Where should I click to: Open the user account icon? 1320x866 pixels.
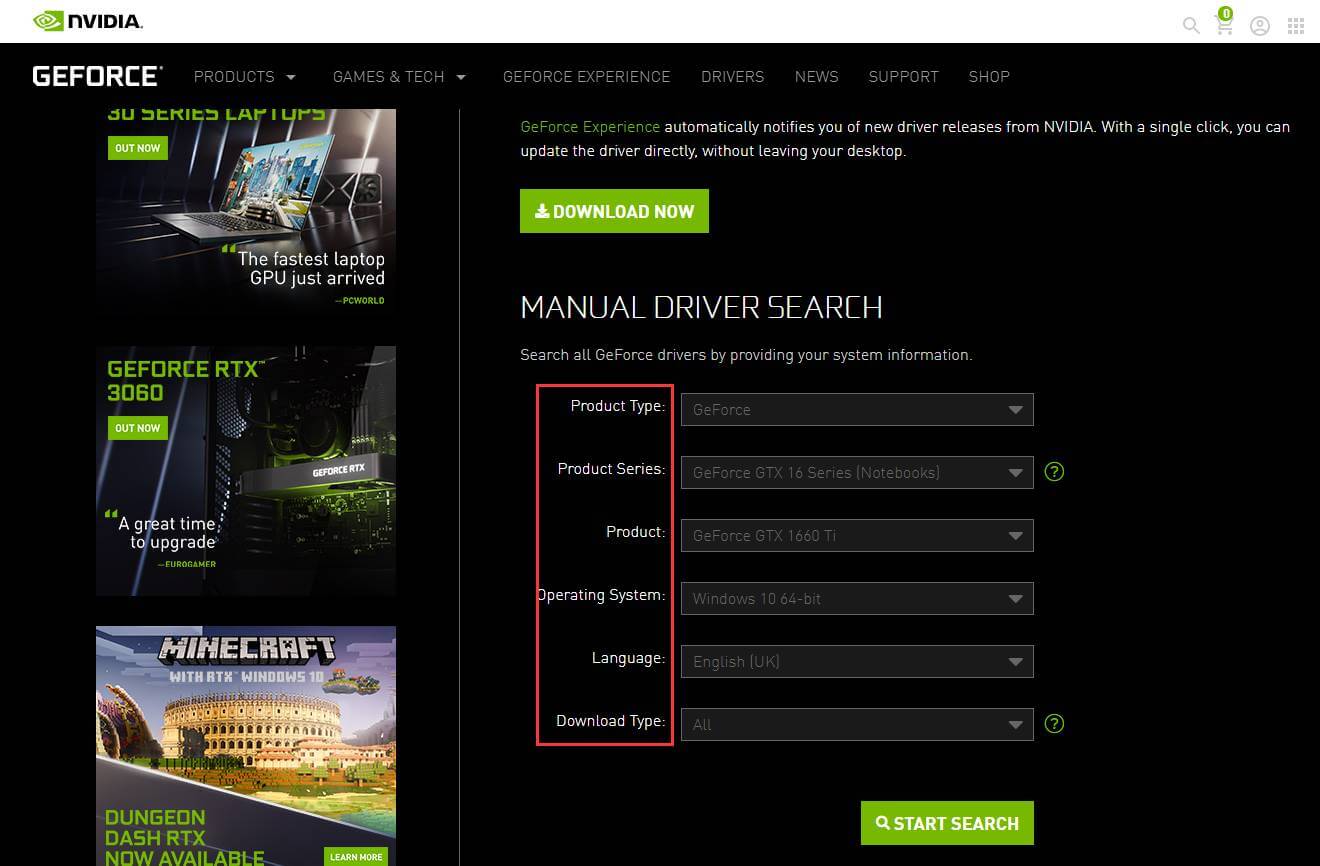click(x=1260, y=26)
